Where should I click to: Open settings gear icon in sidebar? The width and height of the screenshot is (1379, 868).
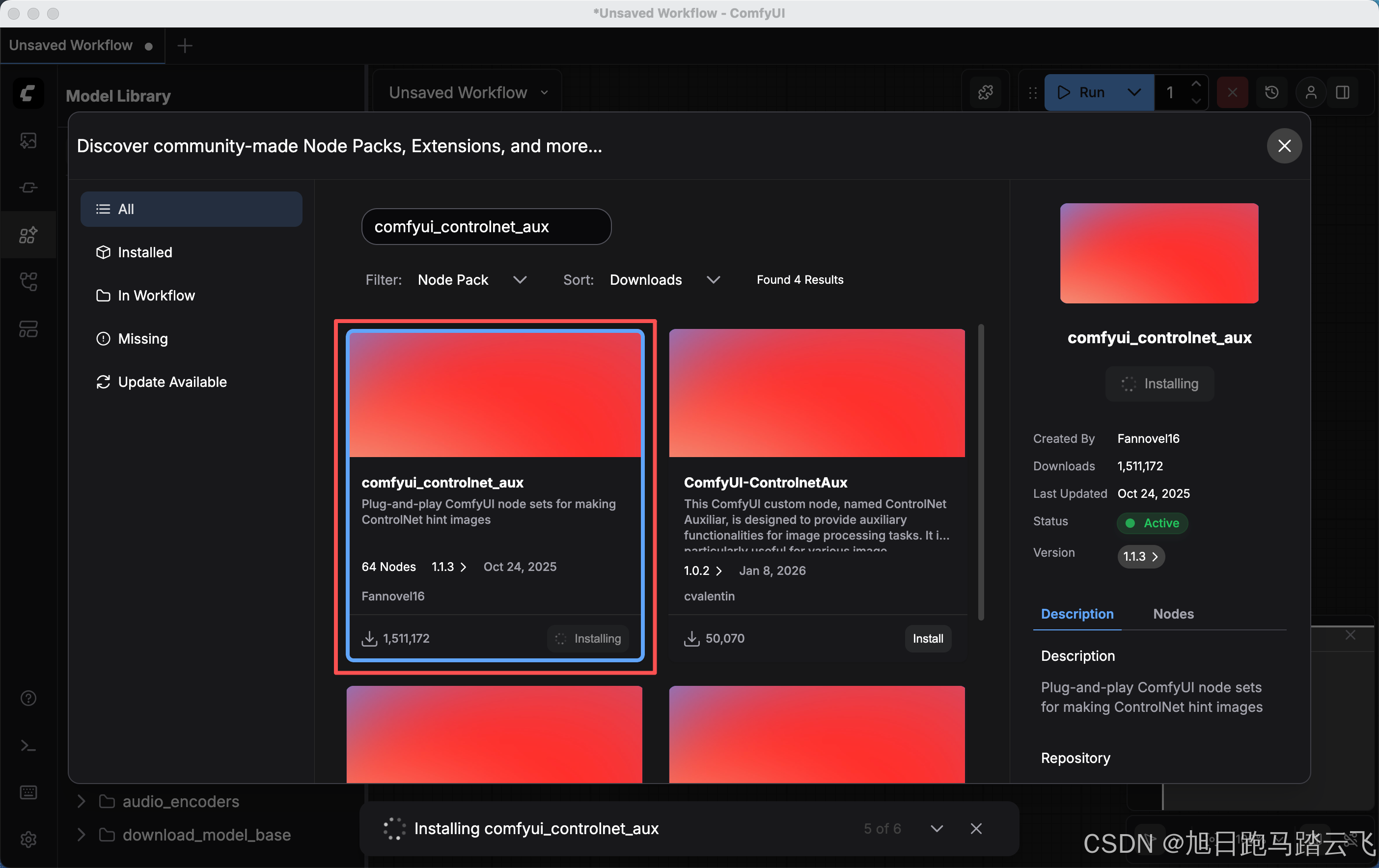point(28,840)
